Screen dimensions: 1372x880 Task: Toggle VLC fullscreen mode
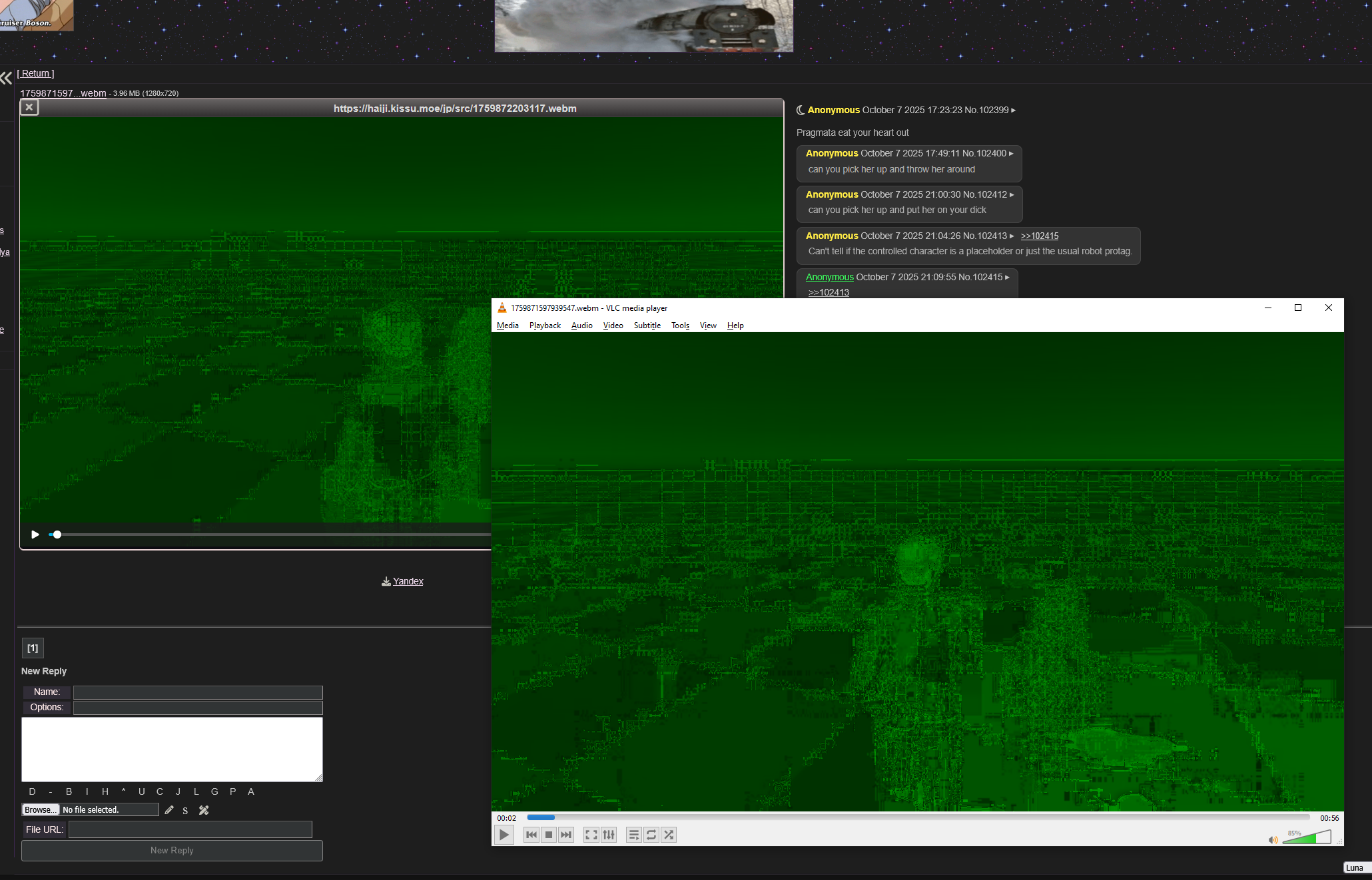pyautogui.click(x=591, y=835)
